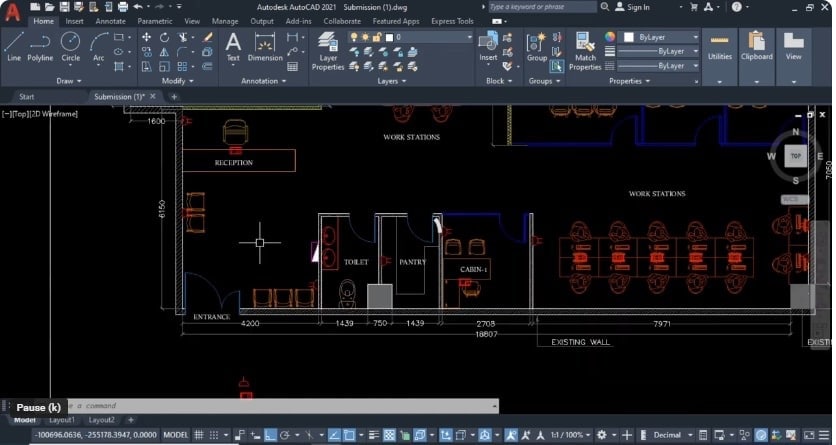
Task: Open the Insert block tool
Action: pos(488,47)
